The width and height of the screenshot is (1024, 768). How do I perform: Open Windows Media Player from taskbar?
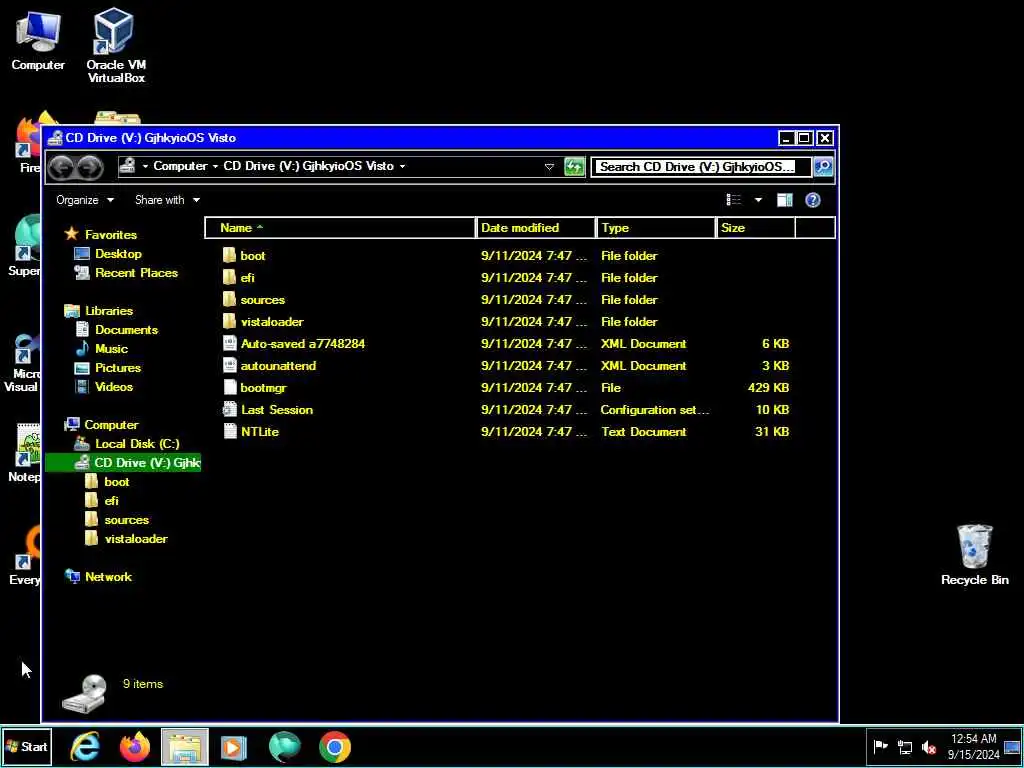click(x=234, y=746)
